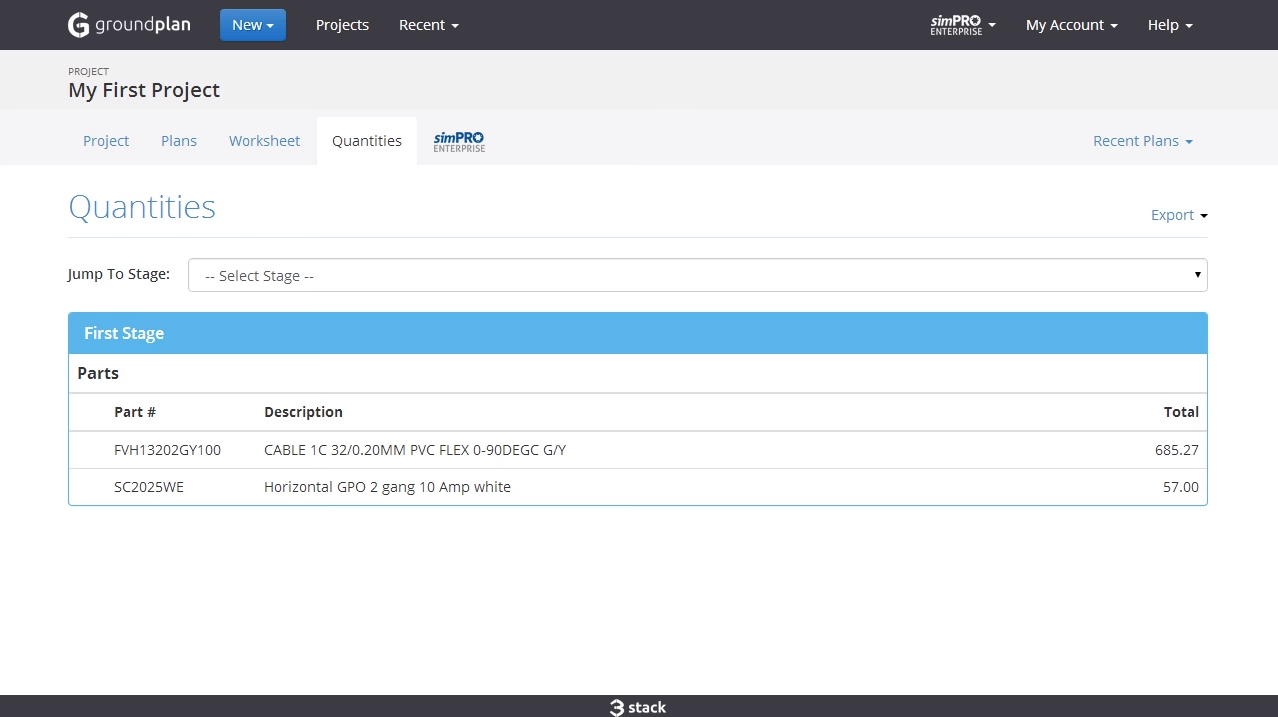Click the Stack logo in footer
This screenshot has width=1278, height=717.
coord(638,707)
